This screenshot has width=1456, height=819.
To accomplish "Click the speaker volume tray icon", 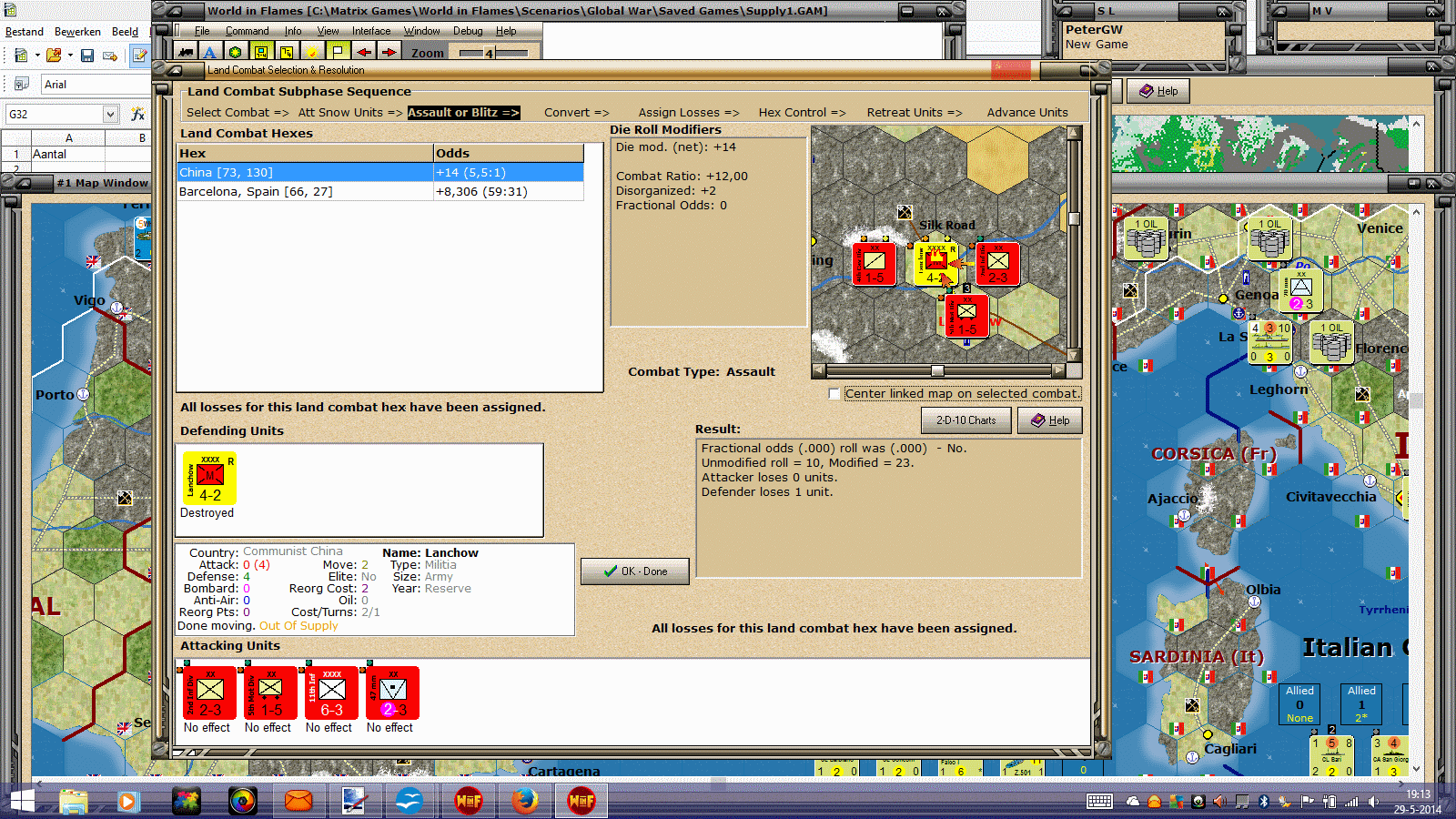I will click(x=1373, y=802).
